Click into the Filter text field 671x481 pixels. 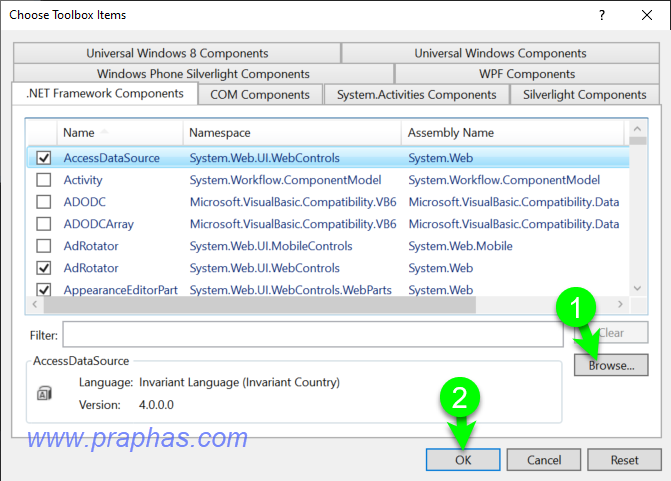[x=310, y=334]
